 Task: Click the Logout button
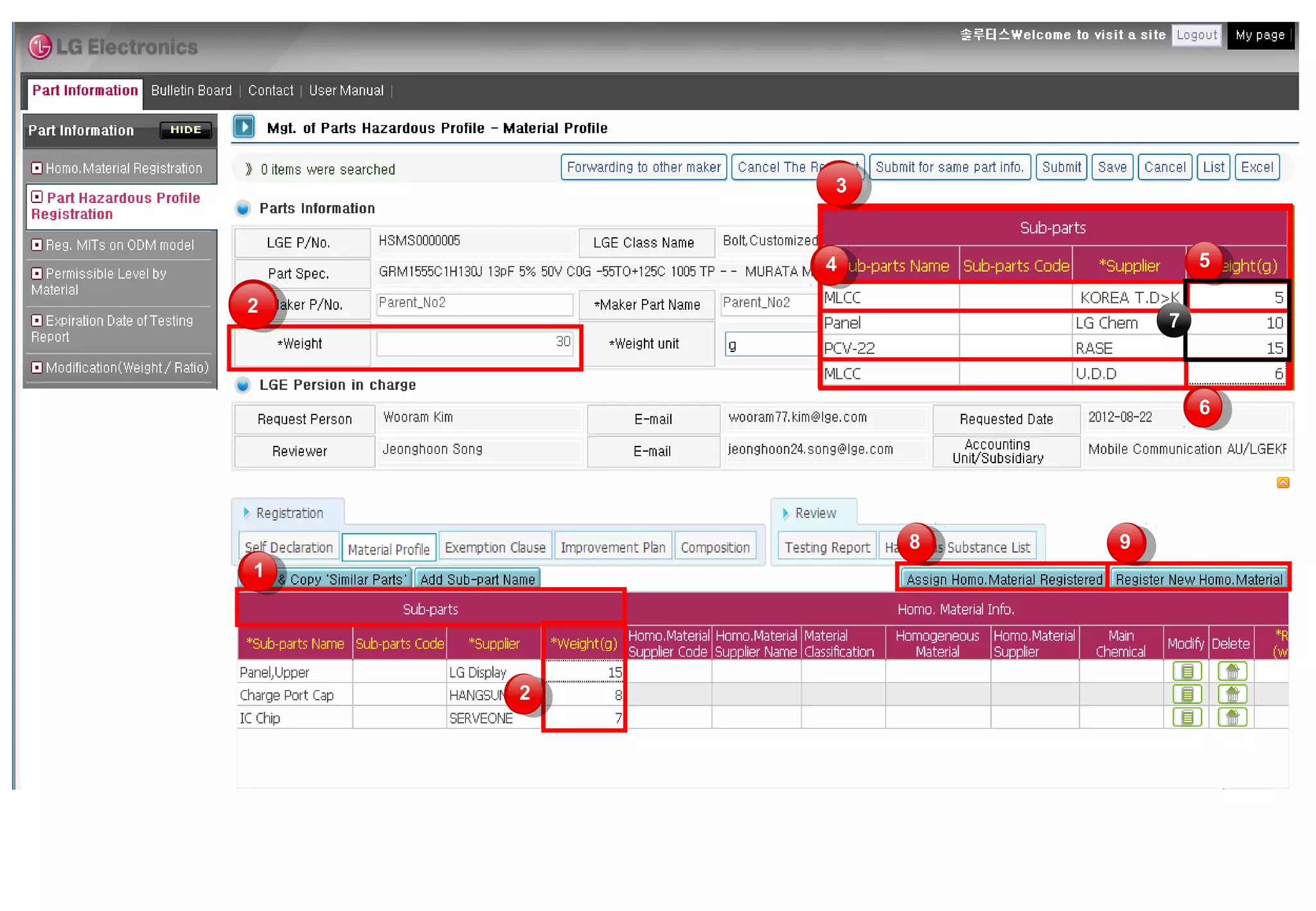click(x=1196, y=35)
